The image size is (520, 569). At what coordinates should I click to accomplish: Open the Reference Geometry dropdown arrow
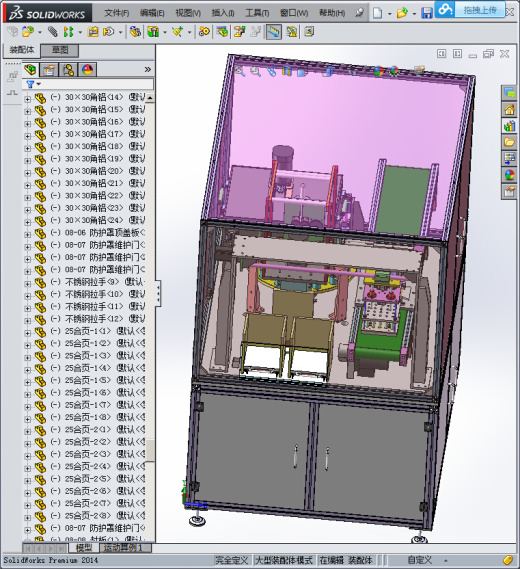click(x=189, y=32)
